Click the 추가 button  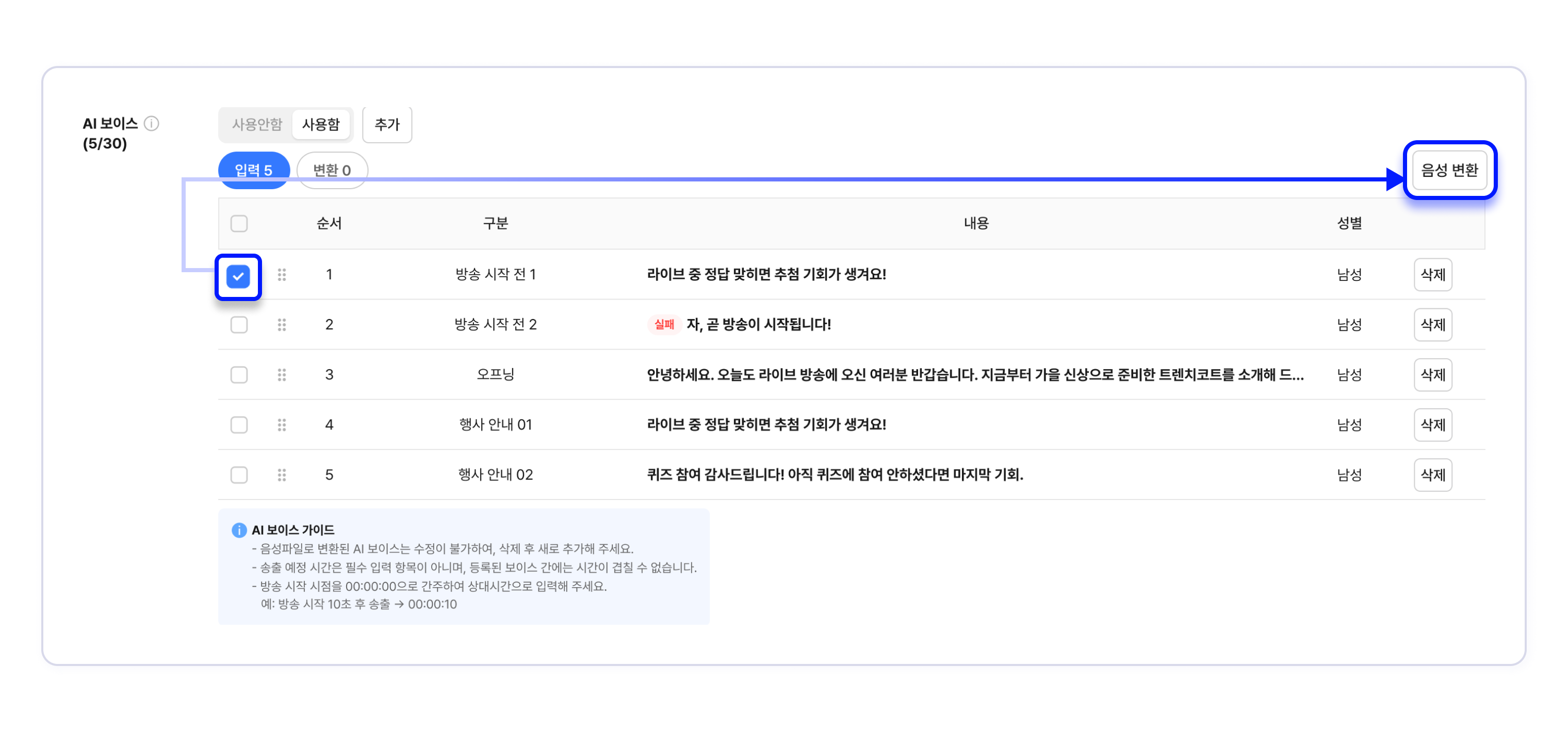click(386, 124)
